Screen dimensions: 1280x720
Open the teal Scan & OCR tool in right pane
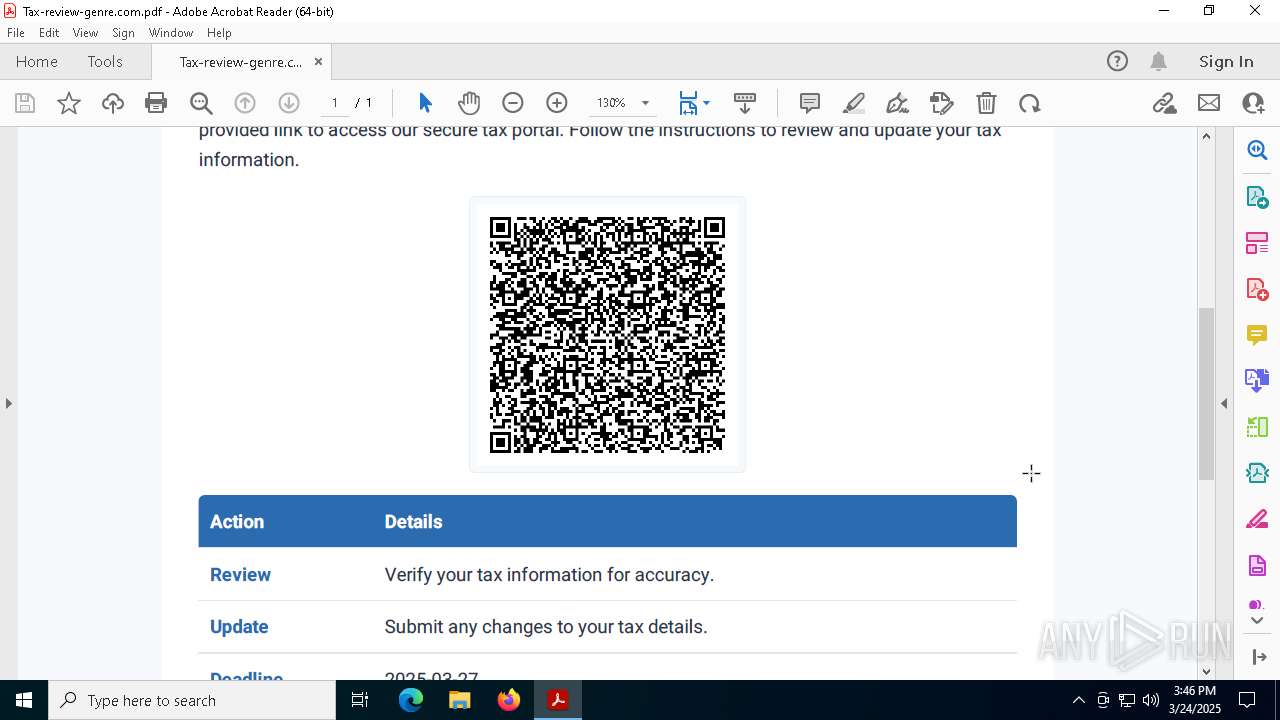pyautogui.click(x=1257, y=473)
